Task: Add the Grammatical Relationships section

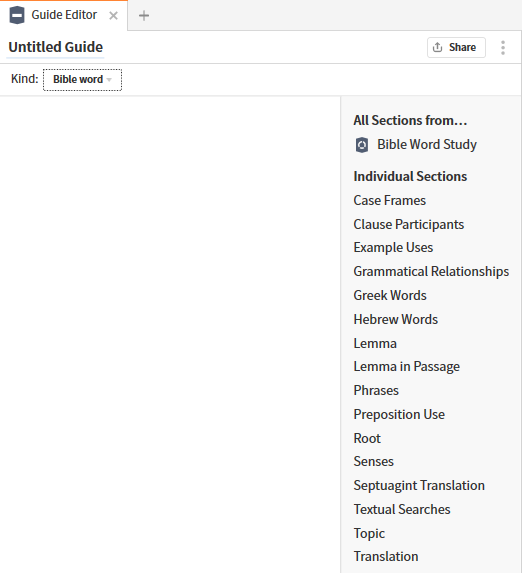Action: tap(431, 272)
